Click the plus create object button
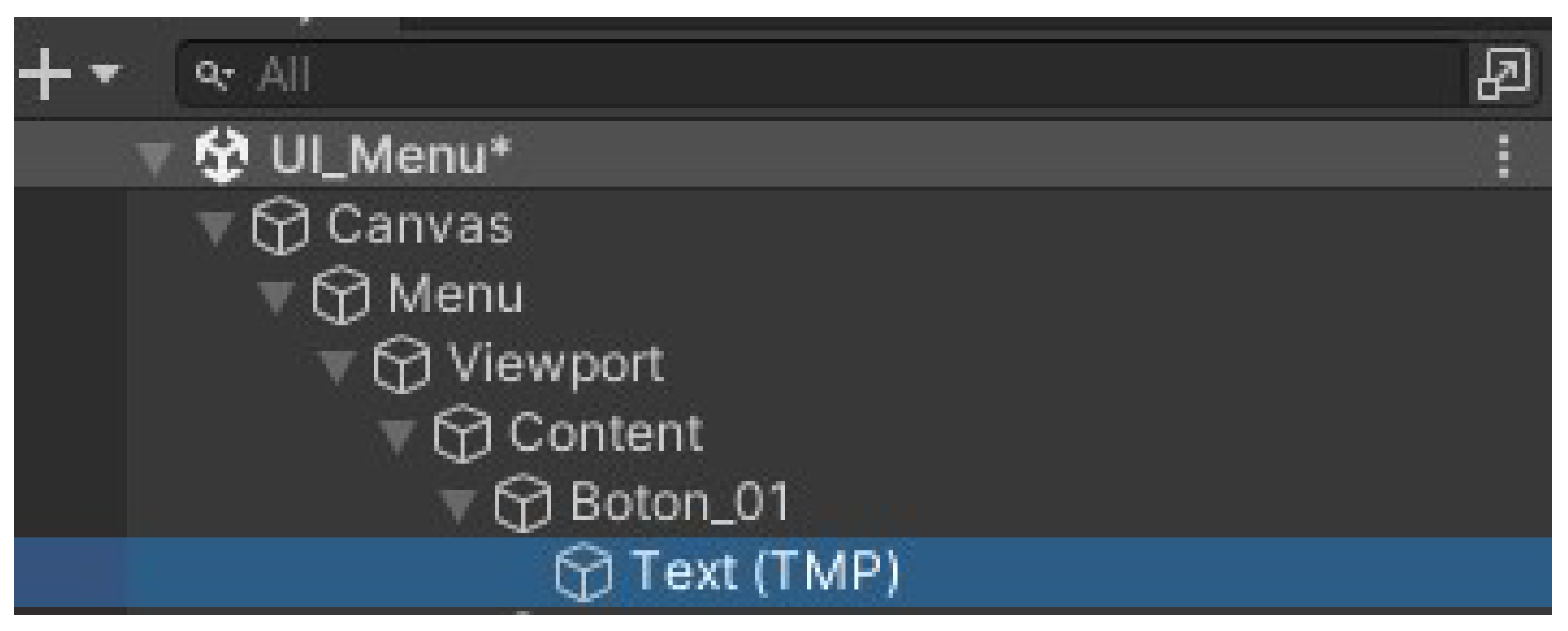Screen dimensions: 1568x631 (44, 74)
